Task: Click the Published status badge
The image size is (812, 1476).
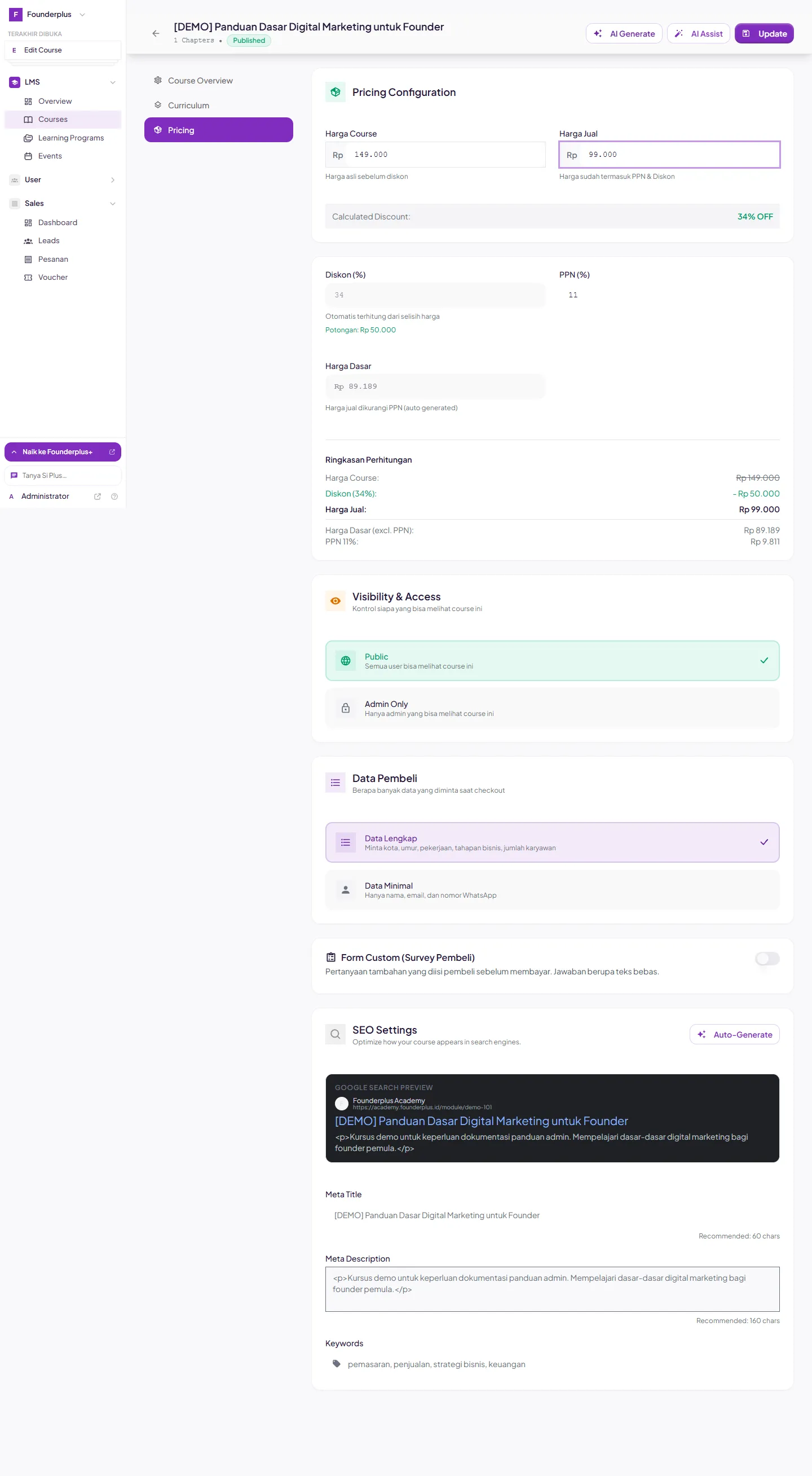Action: coord(249,40)
